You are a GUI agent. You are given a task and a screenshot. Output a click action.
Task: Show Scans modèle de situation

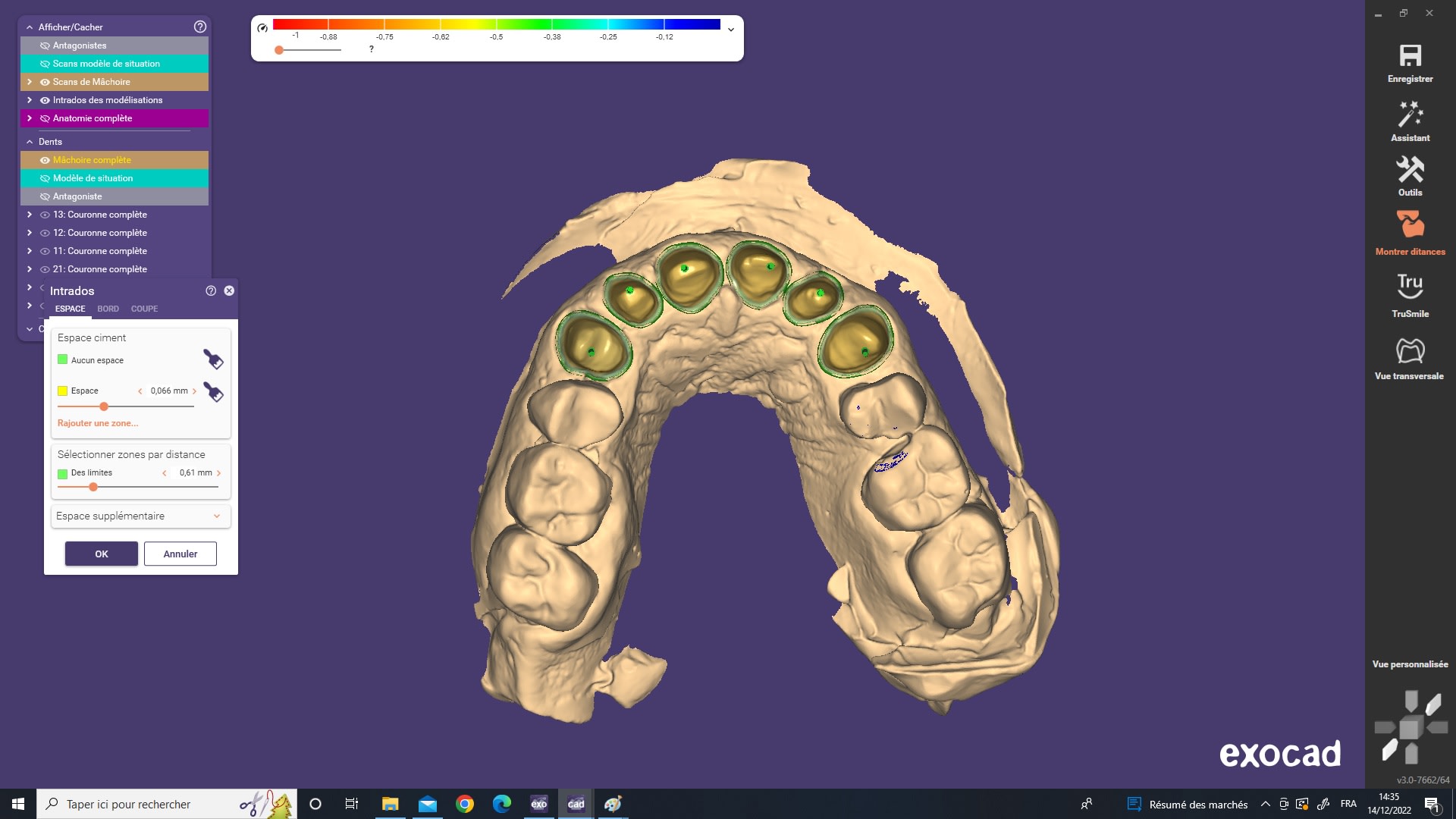click(45, 64)
